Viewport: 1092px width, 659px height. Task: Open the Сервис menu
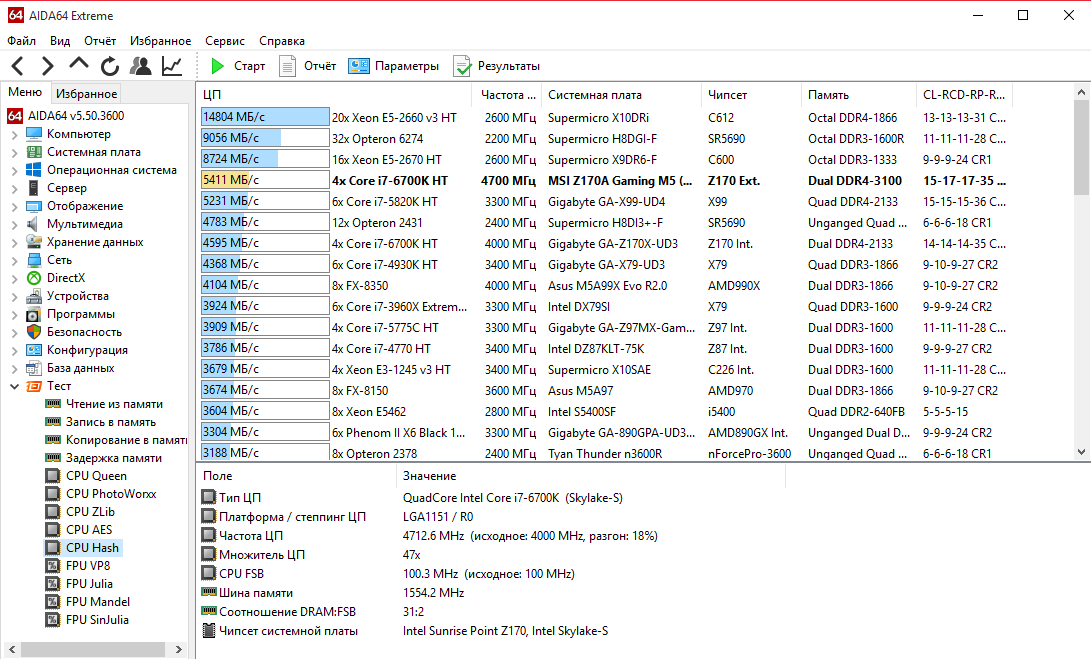click(x=225, y=41)
